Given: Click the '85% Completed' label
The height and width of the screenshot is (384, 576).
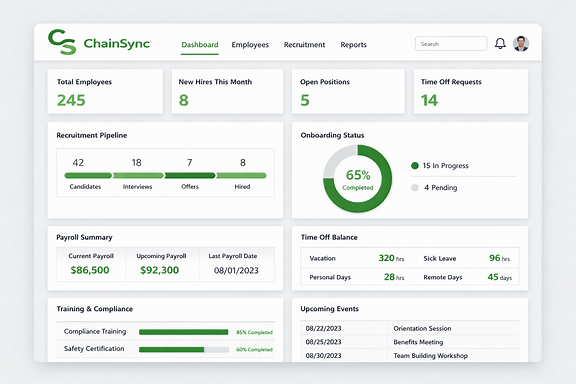Looking at the screenshot, I should click(254, 332).
